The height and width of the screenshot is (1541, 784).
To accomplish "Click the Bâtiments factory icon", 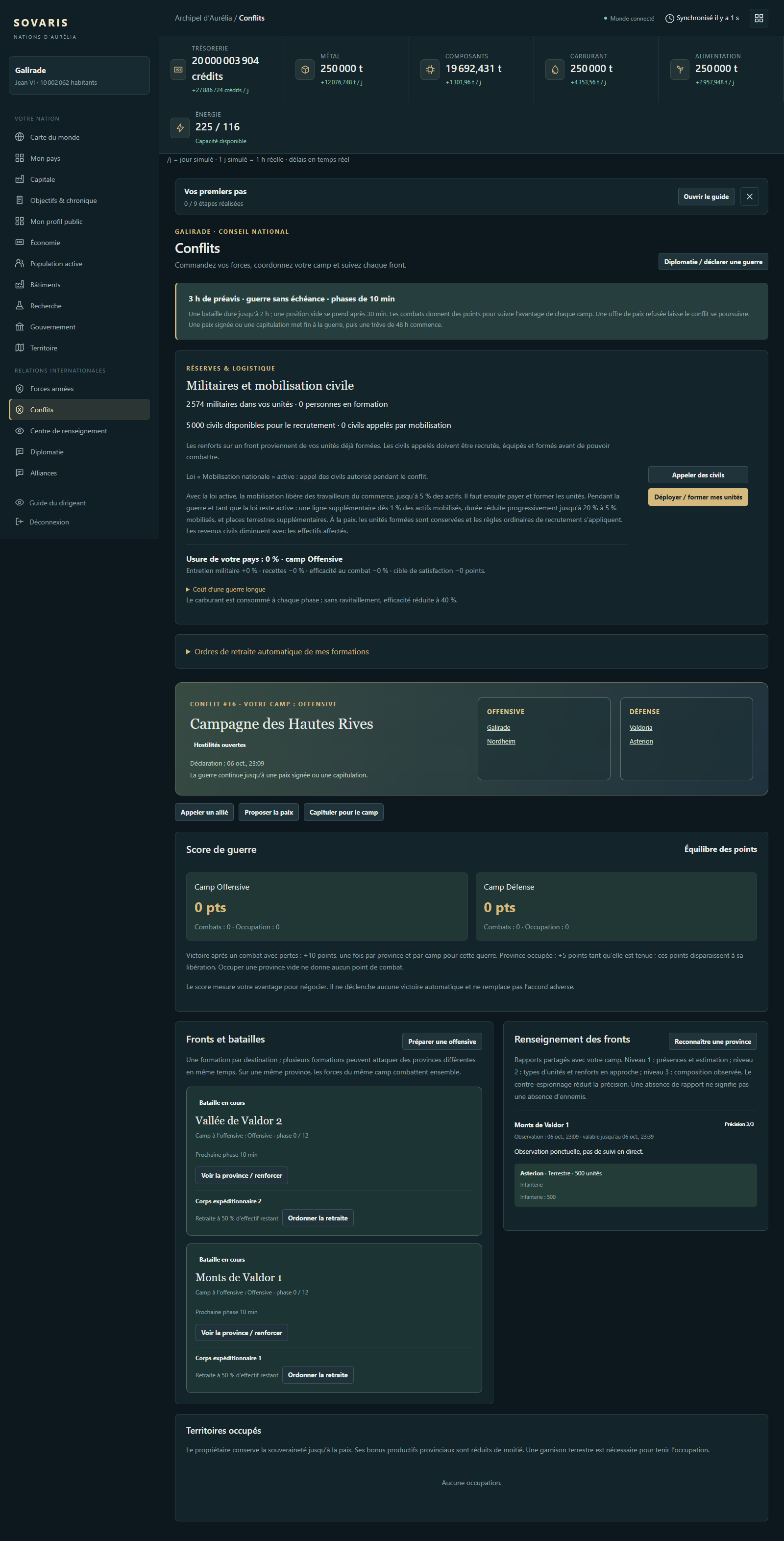I will point(20,284).
